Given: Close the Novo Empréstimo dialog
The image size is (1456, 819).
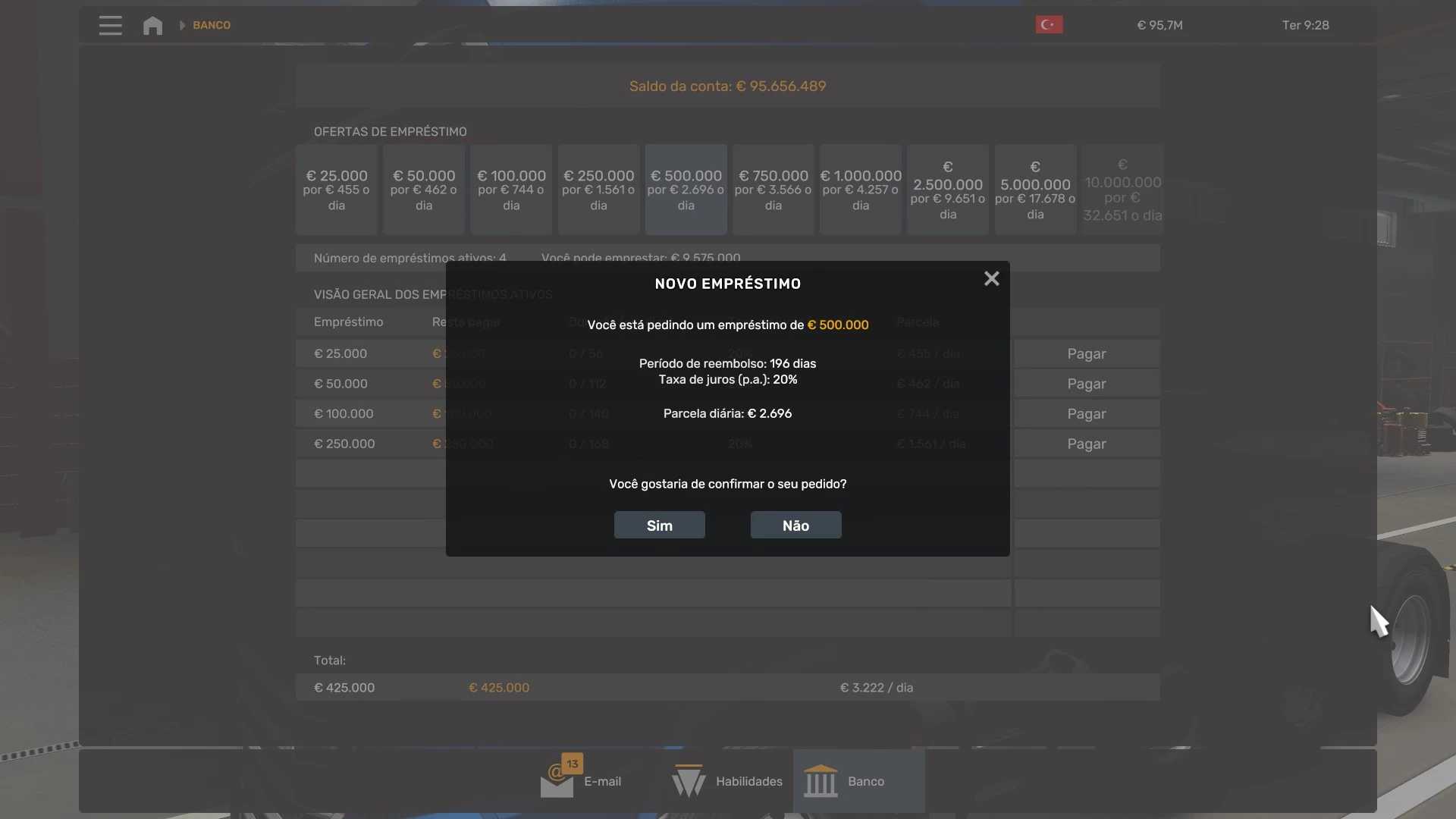Looking at the screenshot, I should pos(991,279).
